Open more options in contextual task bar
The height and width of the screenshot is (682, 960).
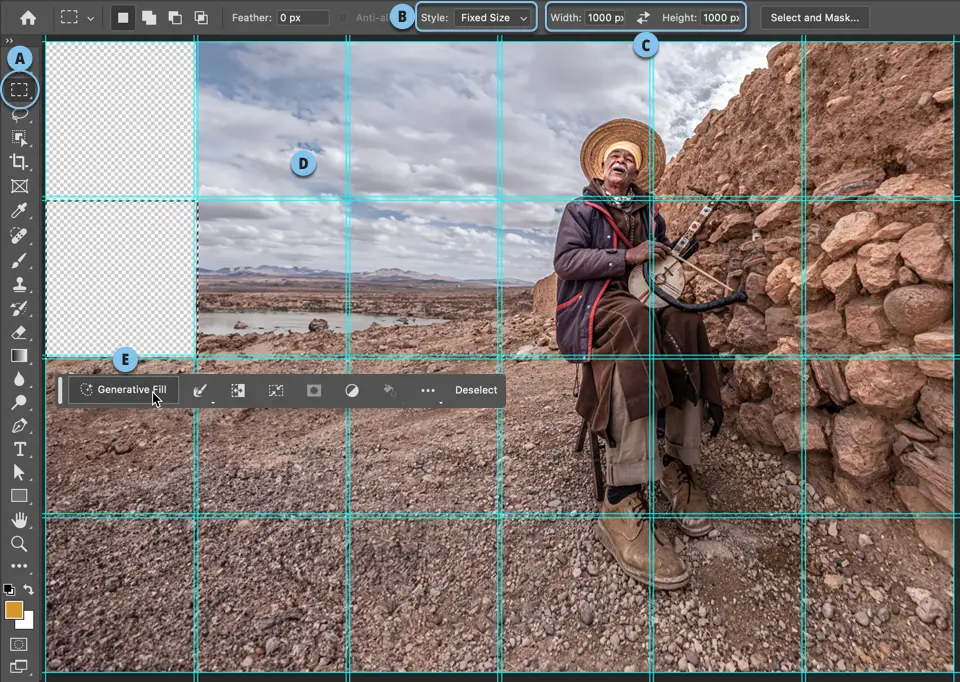(x=428, y=390)
